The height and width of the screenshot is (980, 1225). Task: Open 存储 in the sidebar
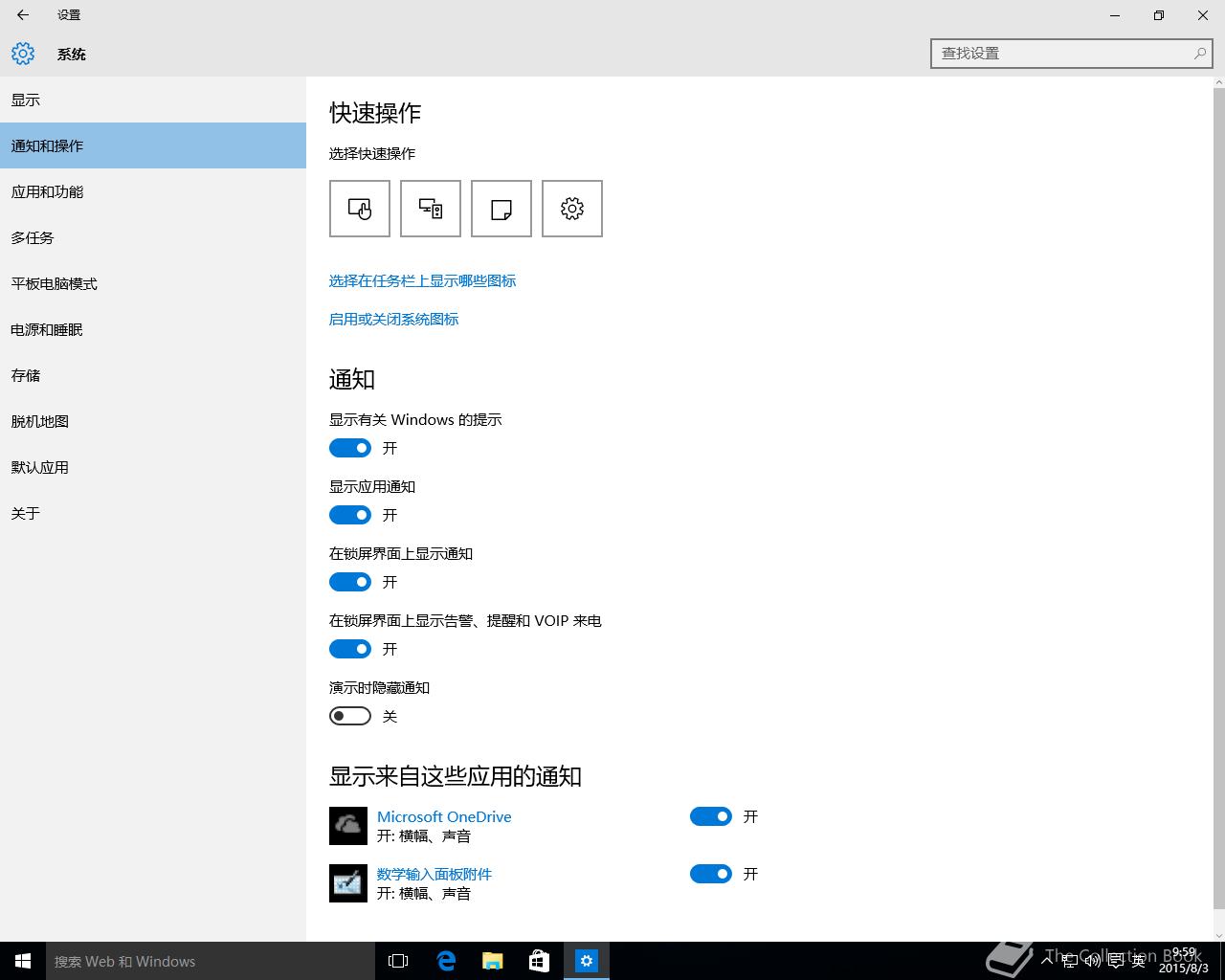(153, 375)
